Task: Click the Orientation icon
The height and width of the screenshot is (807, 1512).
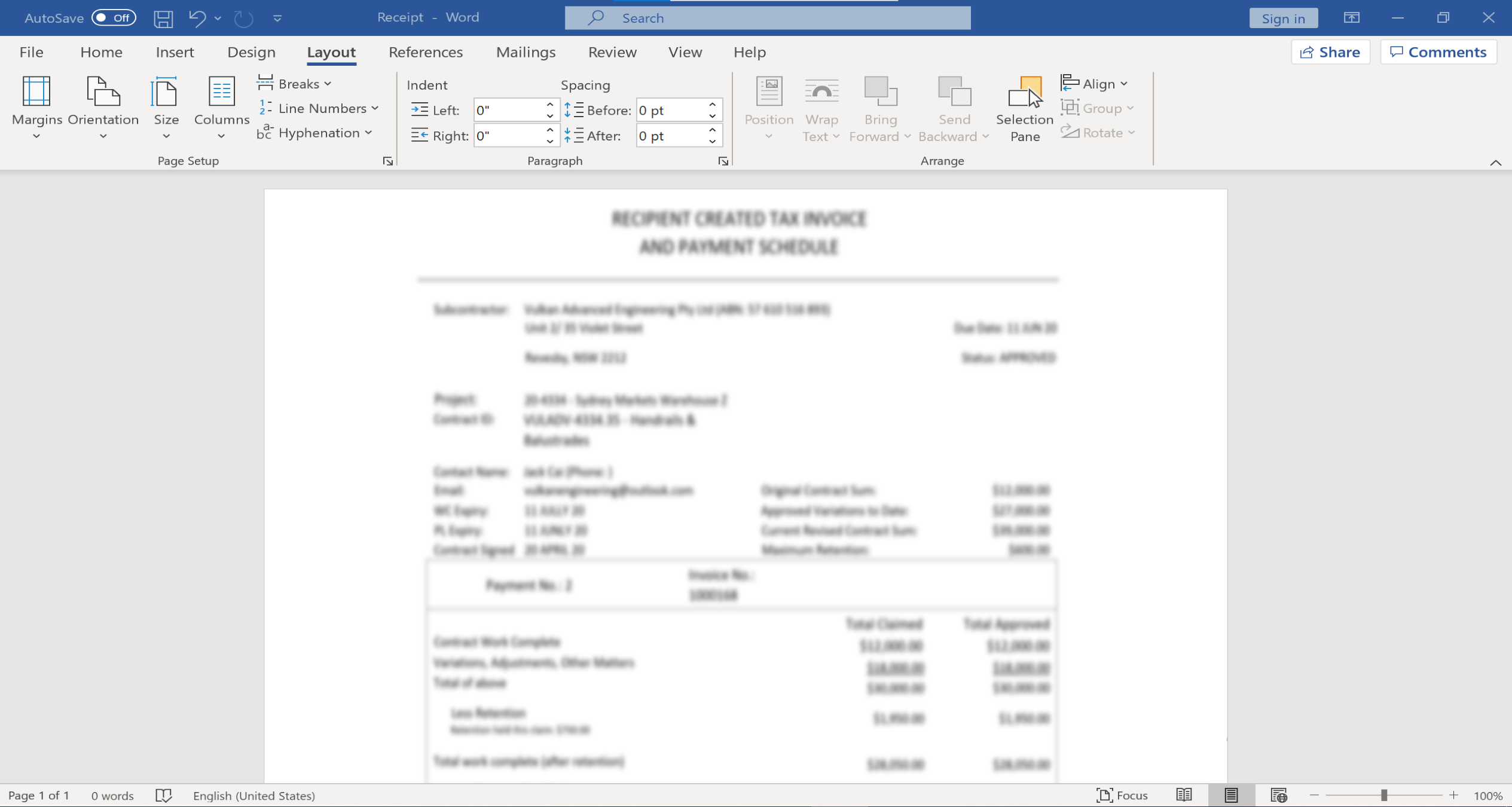Action: [x=103, y=91]
